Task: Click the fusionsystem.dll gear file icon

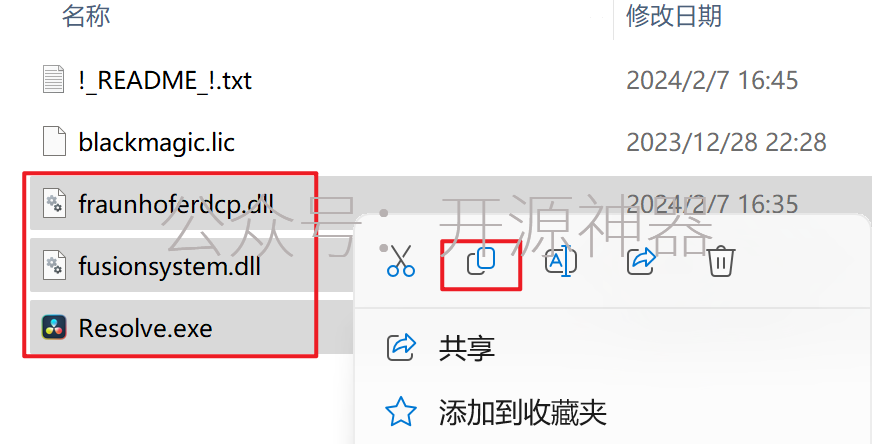Action: (x=54, y=265)
